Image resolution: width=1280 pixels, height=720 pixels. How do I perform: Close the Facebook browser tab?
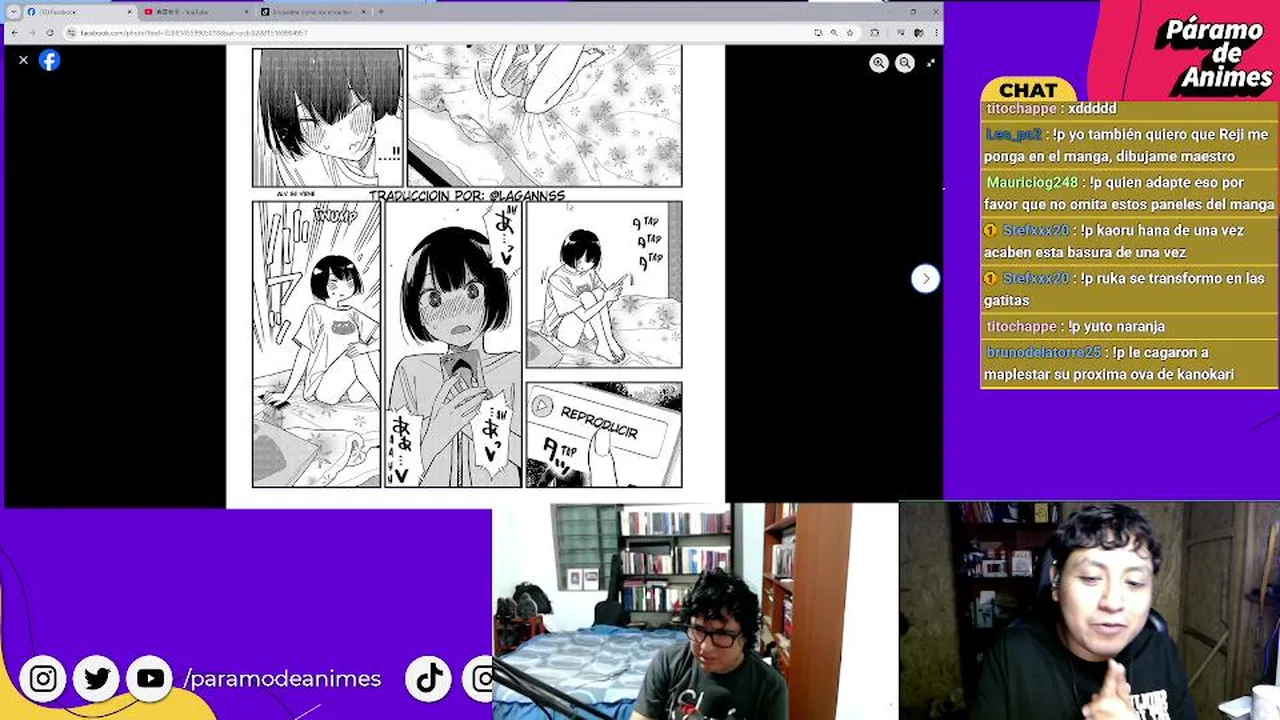[x=129, y=12]
